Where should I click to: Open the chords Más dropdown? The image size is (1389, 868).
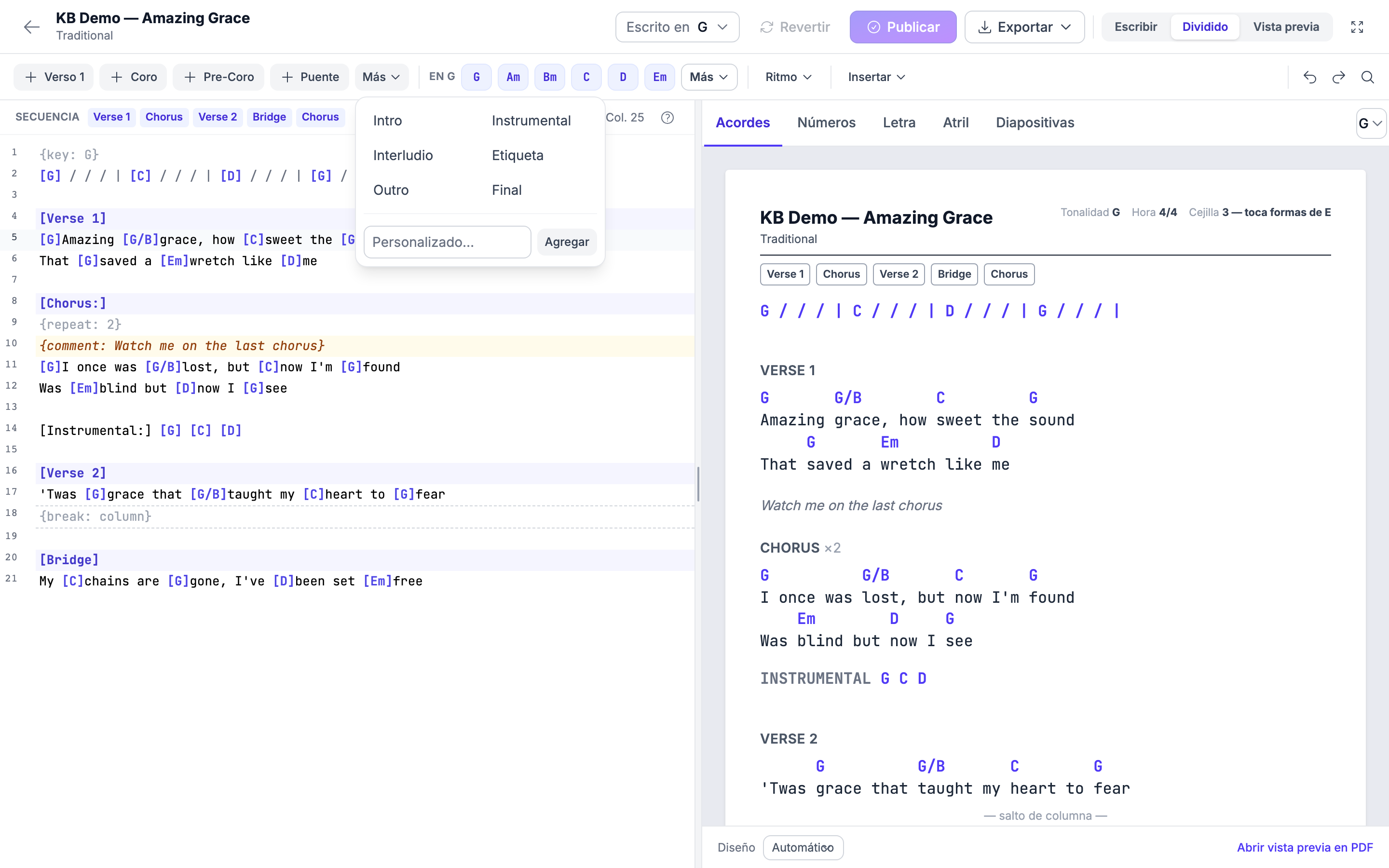click(x=709, y=77)
